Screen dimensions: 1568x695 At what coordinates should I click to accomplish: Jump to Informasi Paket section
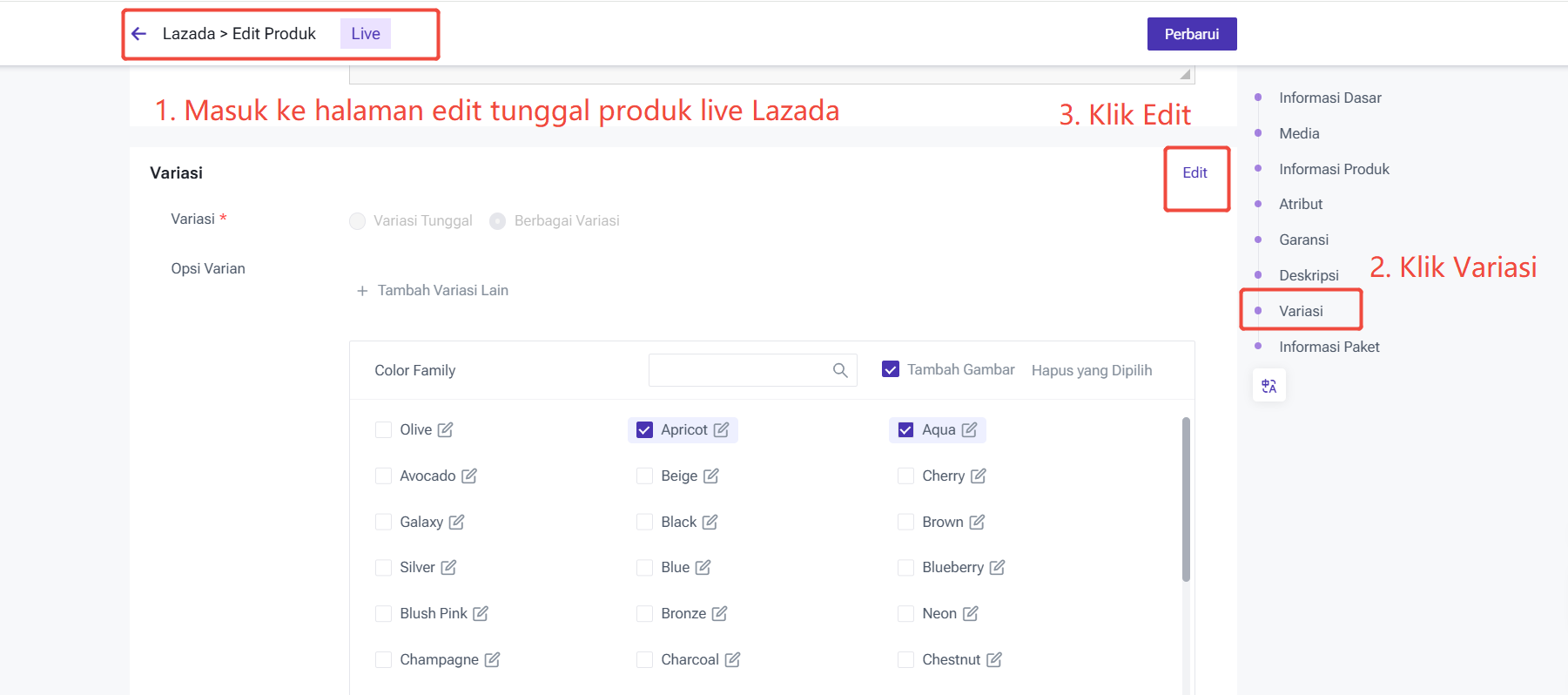[x=1329, y=347]
